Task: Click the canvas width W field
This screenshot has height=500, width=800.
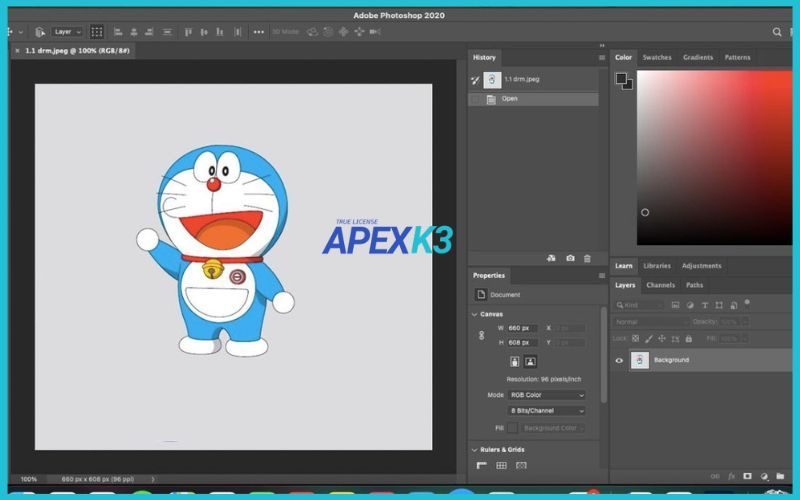Action: point(521,328)
